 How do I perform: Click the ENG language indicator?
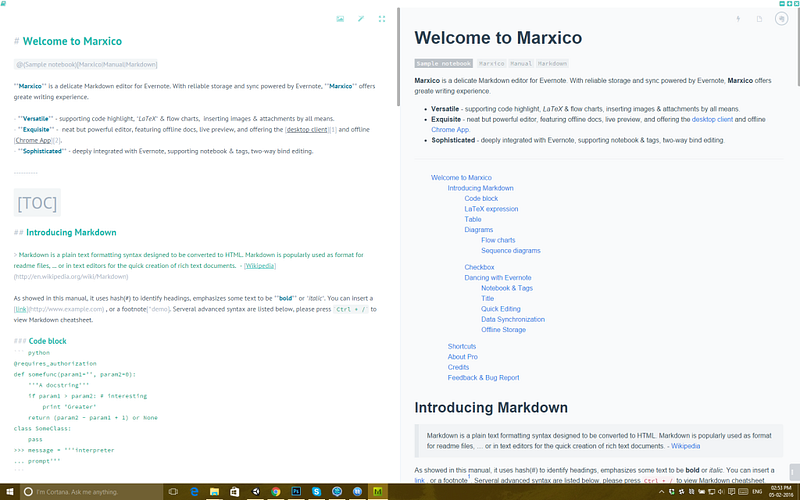point(757,492)
